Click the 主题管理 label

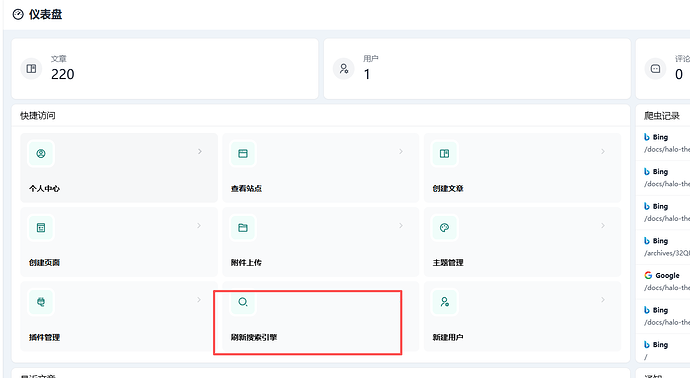click(x=448, y=263)
